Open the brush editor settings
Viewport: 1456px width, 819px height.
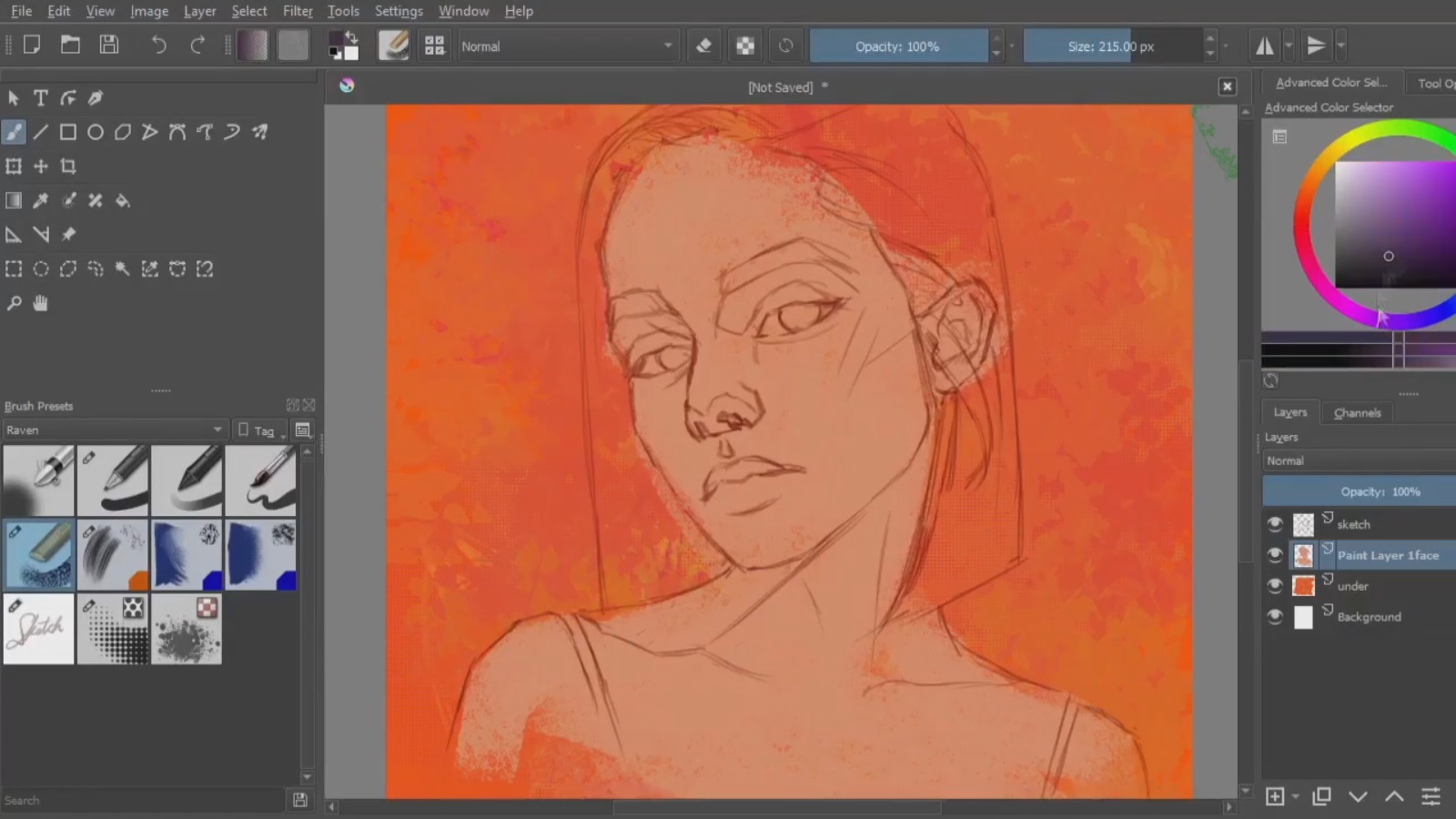[393, 45]
